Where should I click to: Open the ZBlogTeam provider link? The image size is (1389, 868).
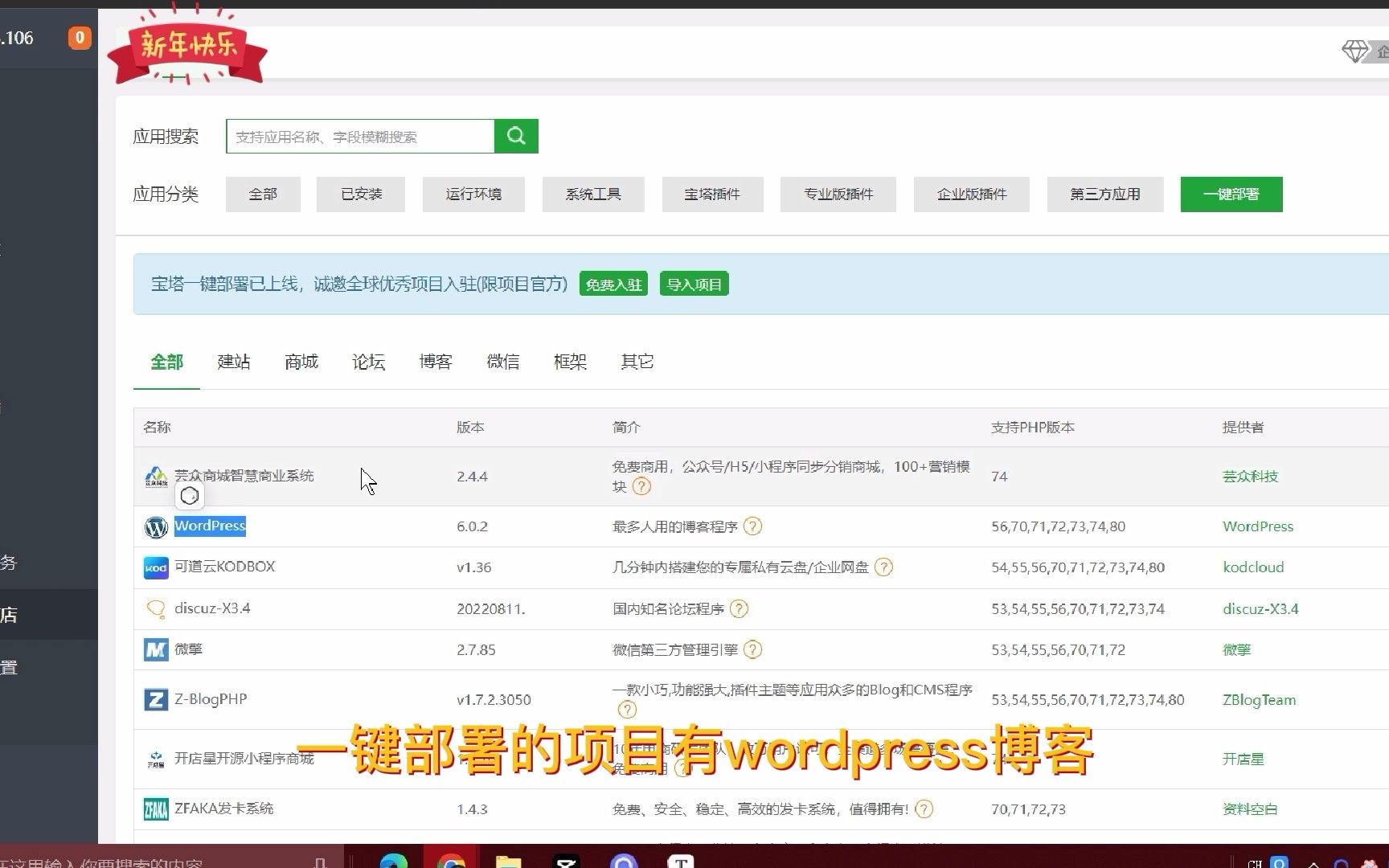pyautogui.click(x=1260, y=700)
